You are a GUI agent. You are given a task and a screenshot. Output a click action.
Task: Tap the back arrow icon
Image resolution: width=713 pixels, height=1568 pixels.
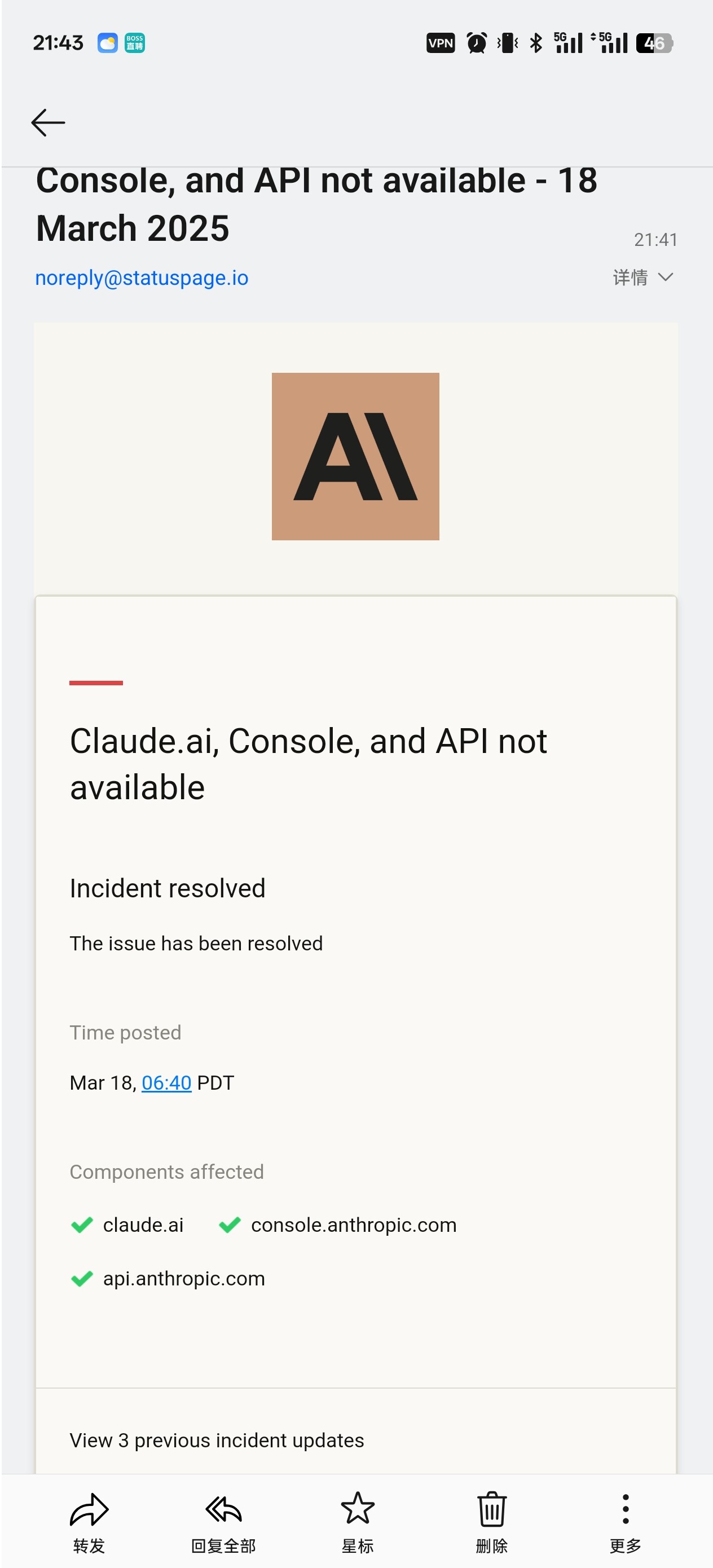(x=48, y=122)
